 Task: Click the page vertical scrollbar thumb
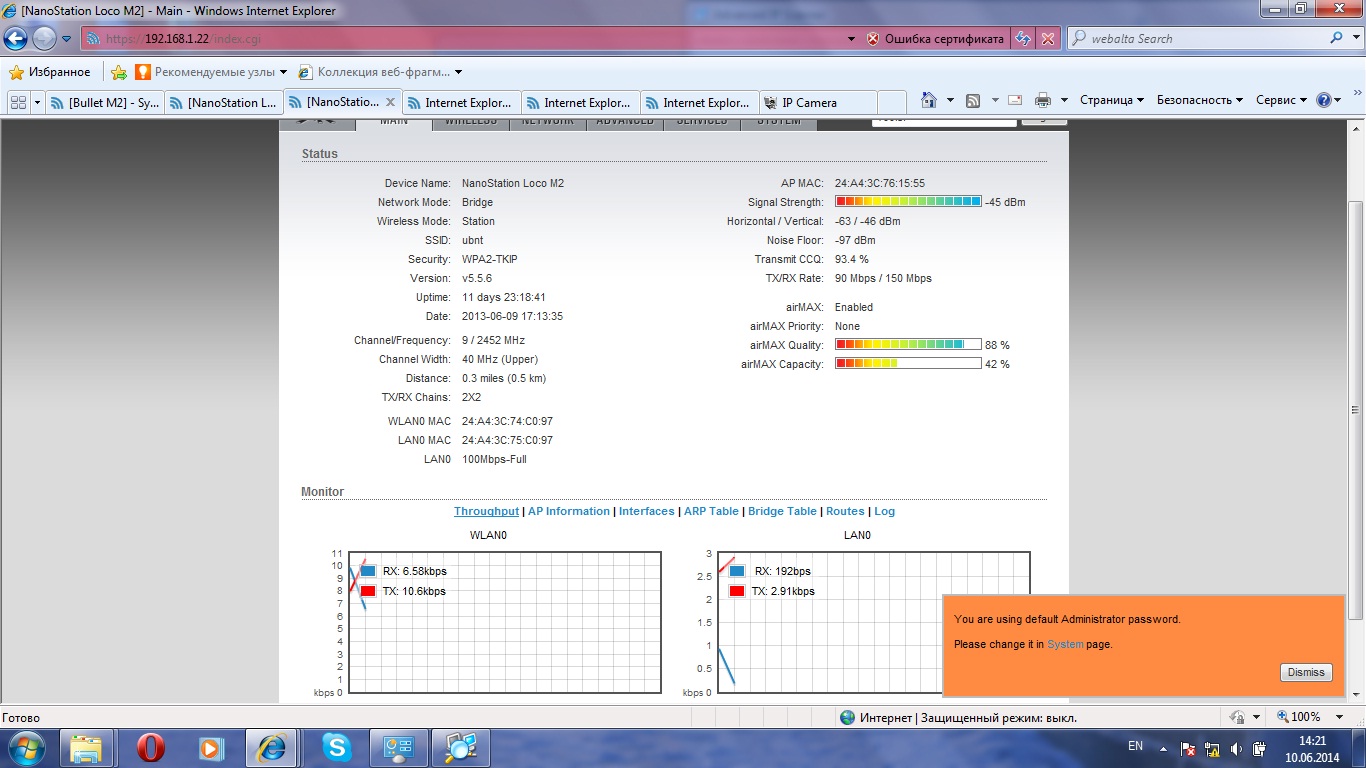1356,408
